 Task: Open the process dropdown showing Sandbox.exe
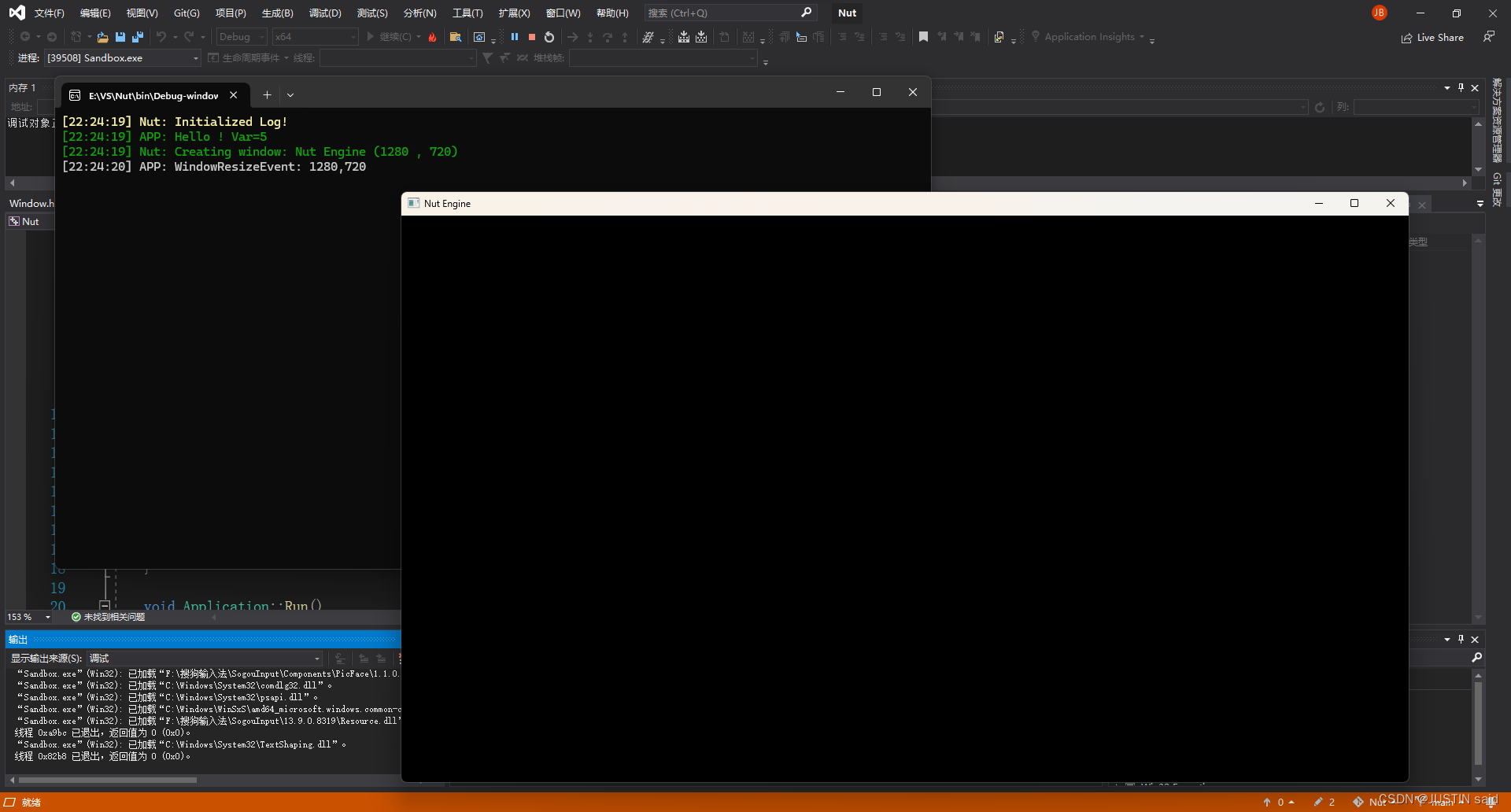[x=122, y=58]
